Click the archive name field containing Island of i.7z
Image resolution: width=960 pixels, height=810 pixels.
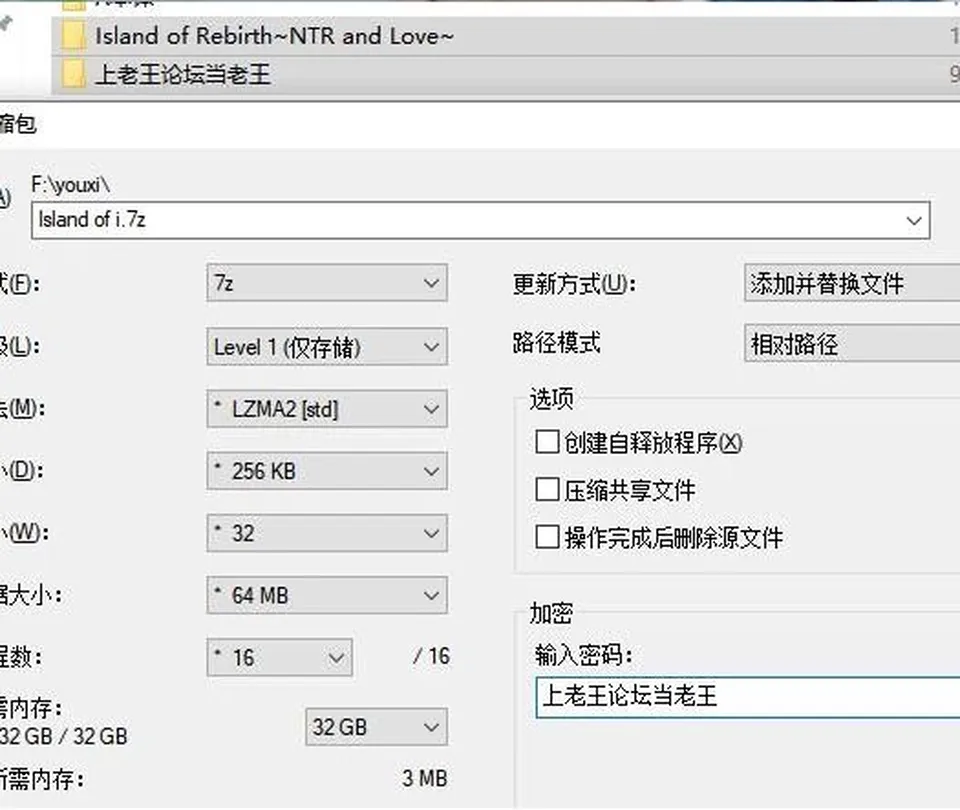[x=481, y=220]
